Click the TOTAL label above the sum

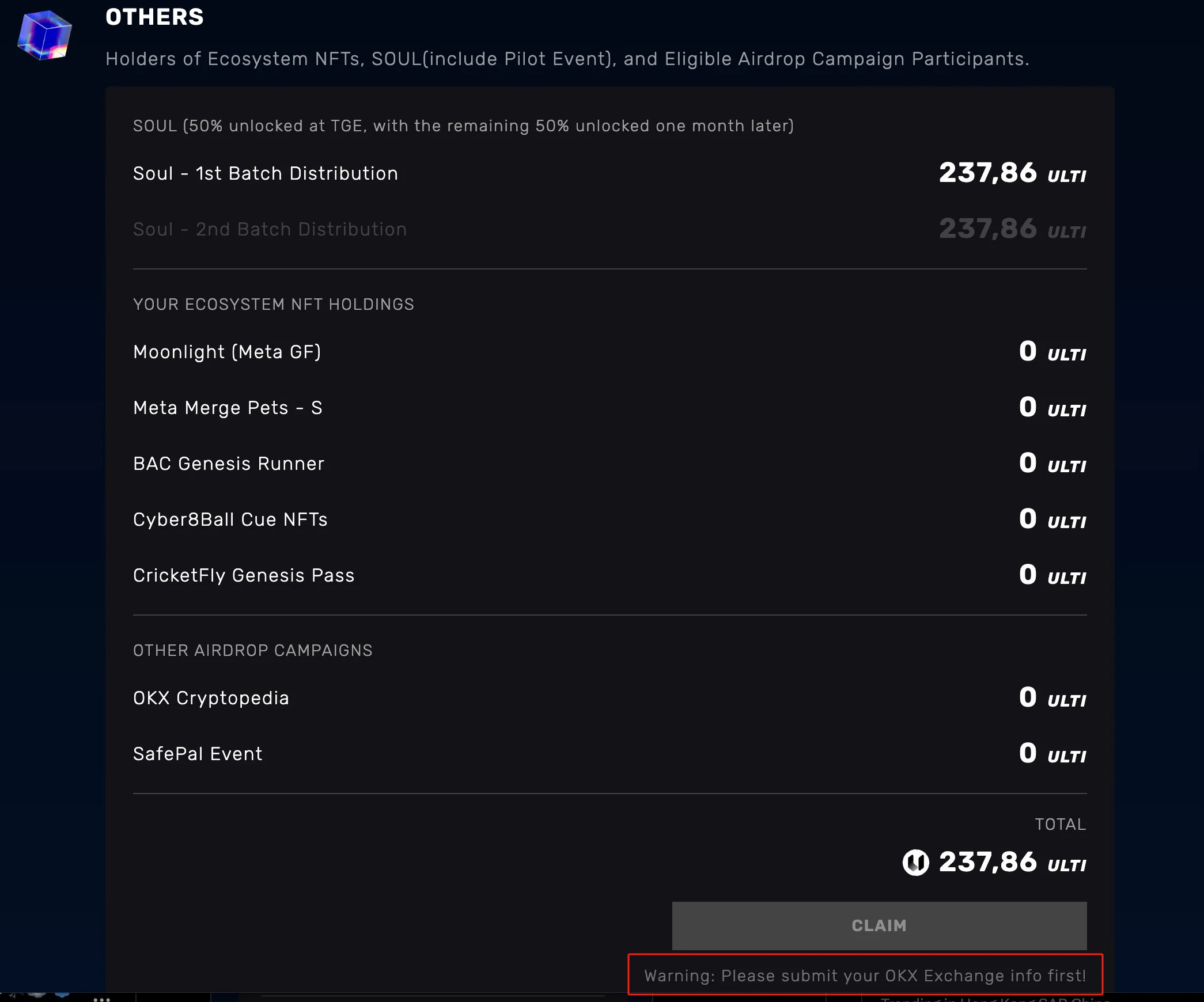point(1061,824)
